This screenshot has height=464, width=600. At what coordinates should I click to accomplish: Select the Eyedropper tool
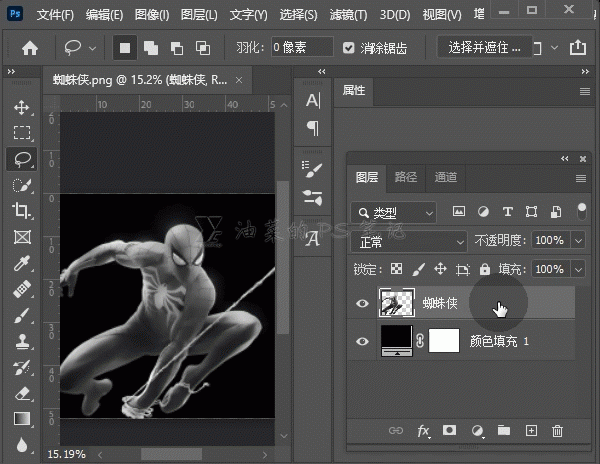[x=22, y=263]
